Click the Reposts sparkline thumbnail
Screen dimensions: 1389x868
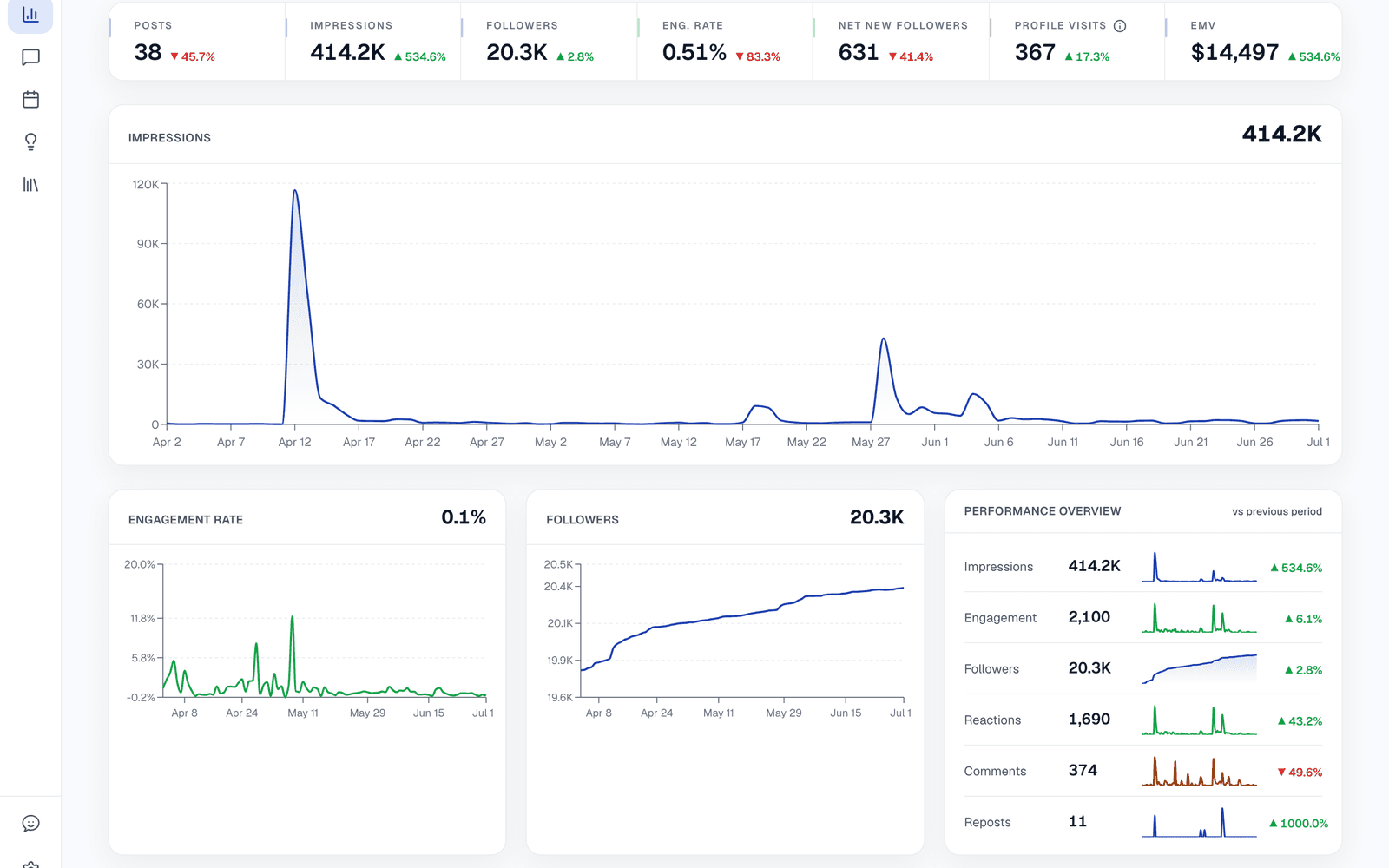[1199, 822]
